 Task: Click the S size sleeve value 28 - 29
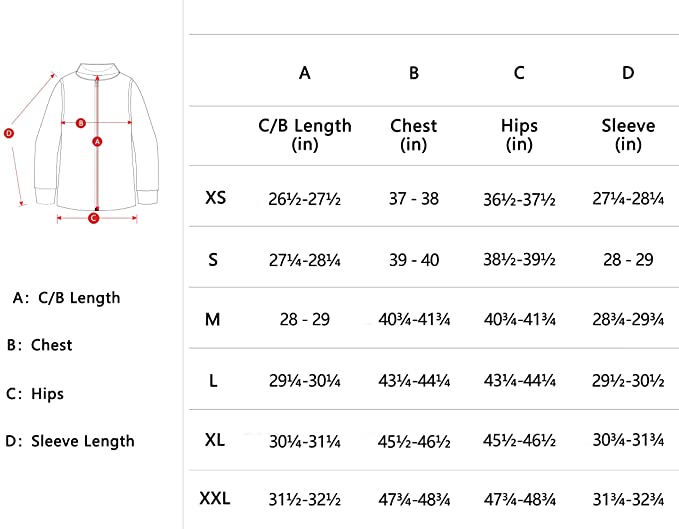[x=628, y=260]
